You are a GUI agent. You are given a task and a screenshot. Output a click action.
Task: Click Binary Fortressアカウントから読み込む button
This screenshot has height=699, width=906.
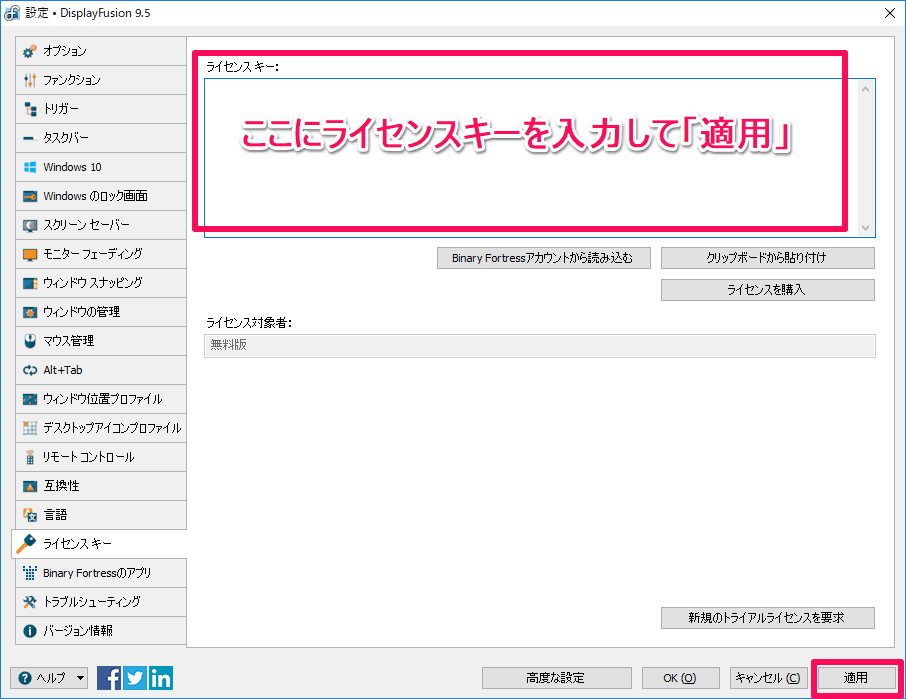coord(543,258)
